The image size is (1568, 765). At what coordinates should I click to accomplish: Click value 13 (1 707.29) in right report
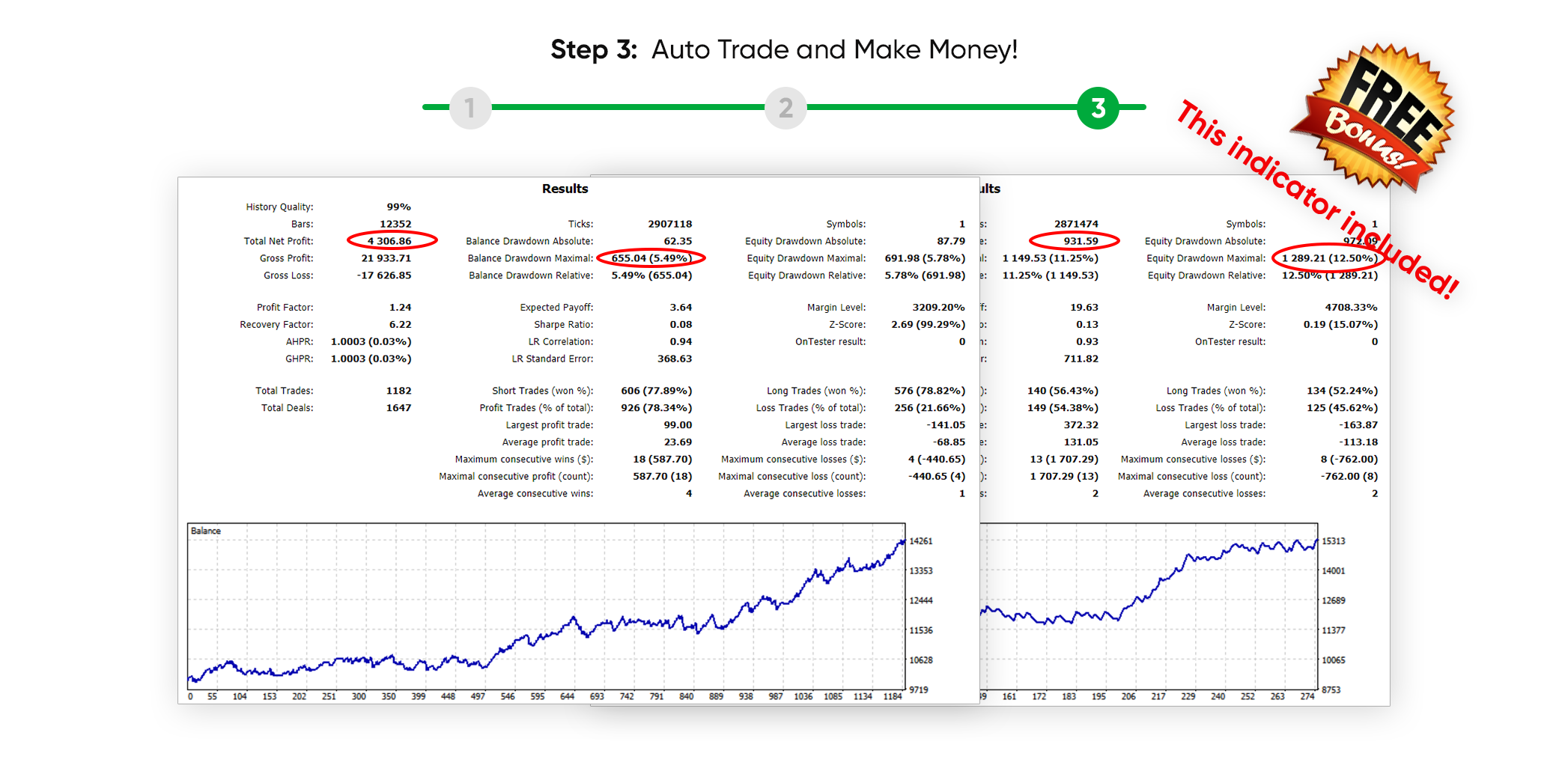(1064, 460)
